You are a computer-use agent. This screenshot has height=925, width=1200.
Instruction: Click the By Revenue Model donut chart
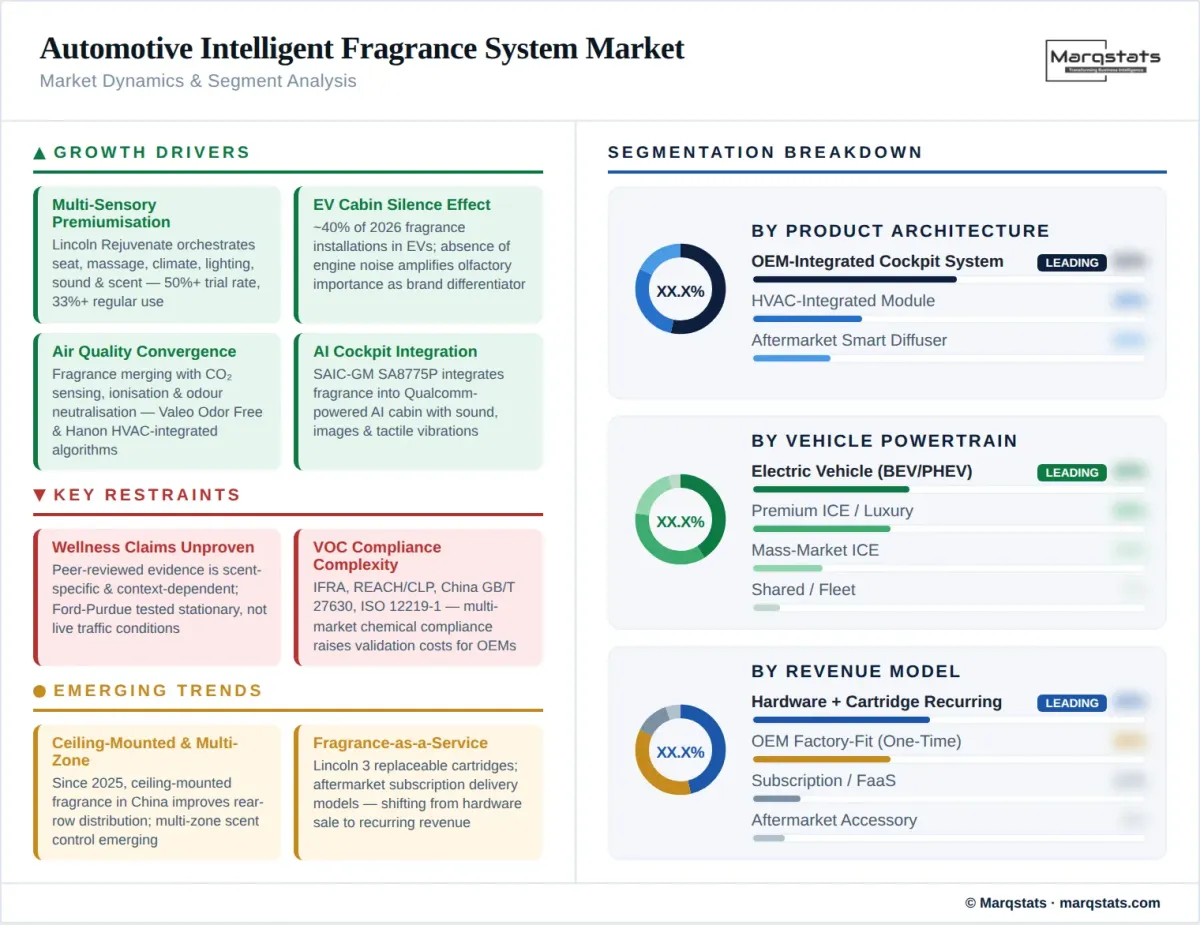(x=680, y=750)
